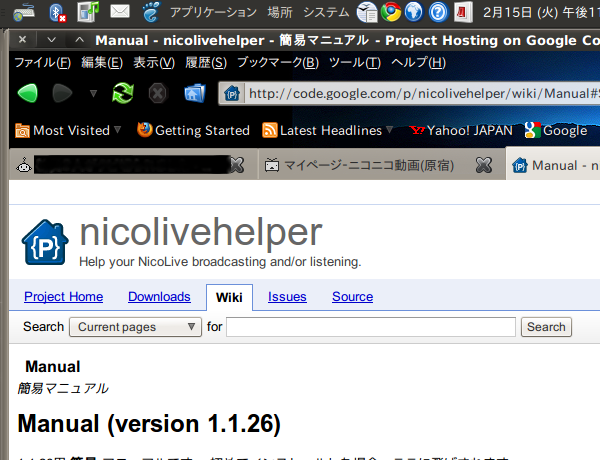The width and height of the screenshot is (600, 460).
Task: Close the マイページ-ニコニコ動画 tab
Action: (x=484, y=165)
